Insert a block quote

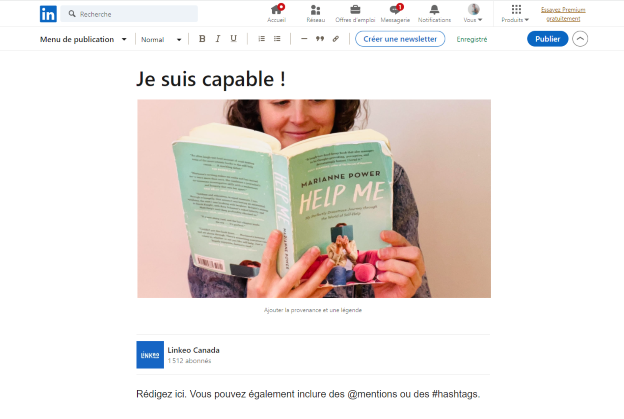tap(320, 39)
